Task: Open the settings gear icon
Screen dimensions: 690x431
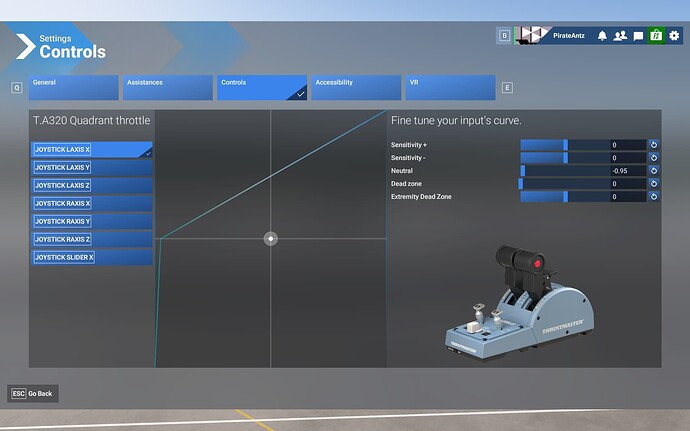Action: coord(674,36)
